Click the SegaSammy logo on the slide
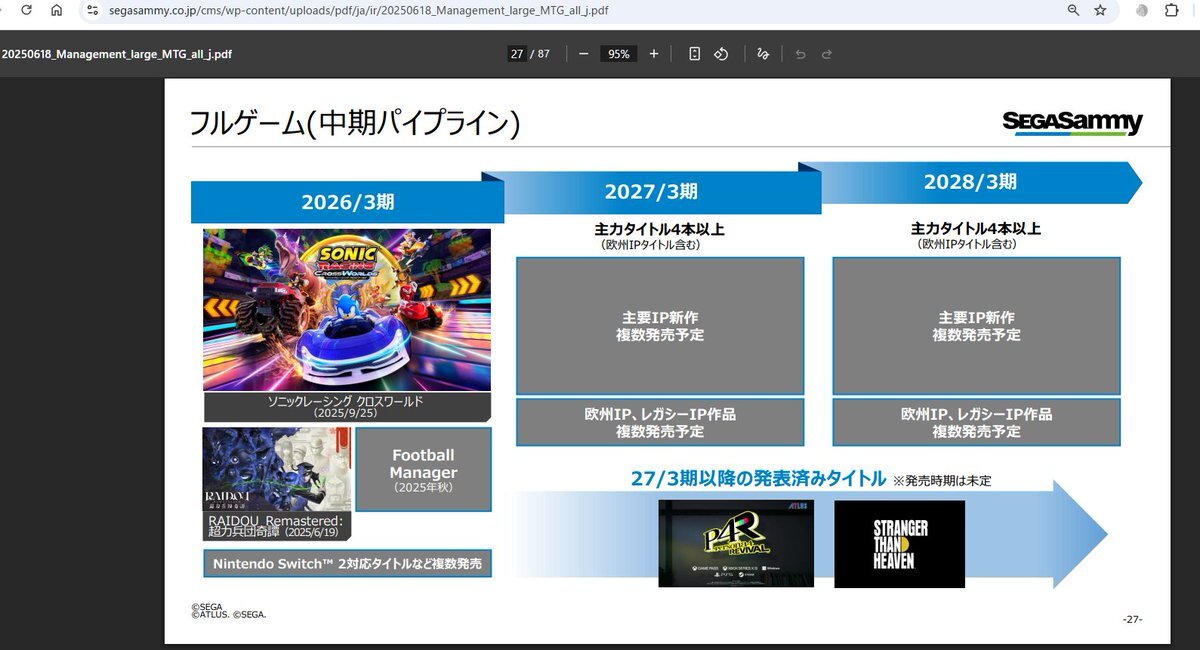The height and width of the screenshot is (650, 1200). [1072, 122]
